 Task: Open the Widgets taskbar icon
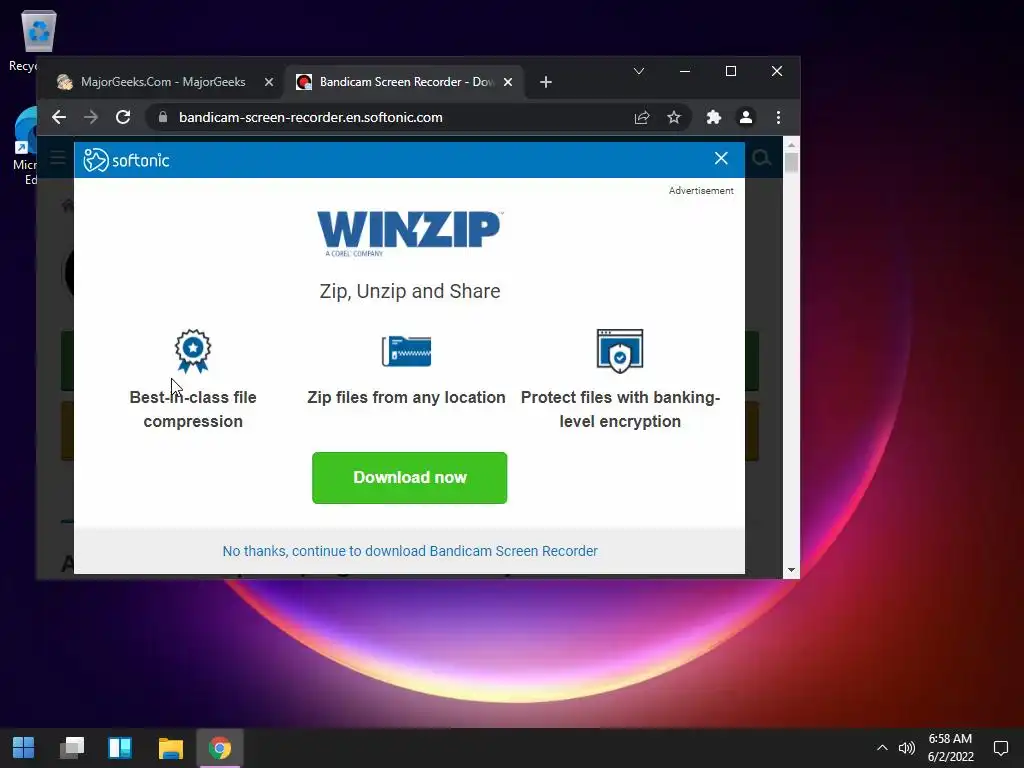(120, 748)
